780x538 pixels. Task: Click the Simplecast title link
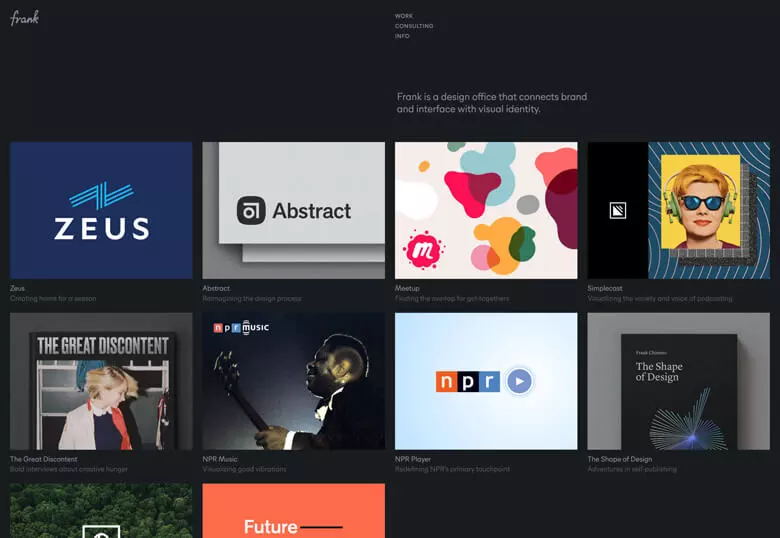click(x=605, y=288)
